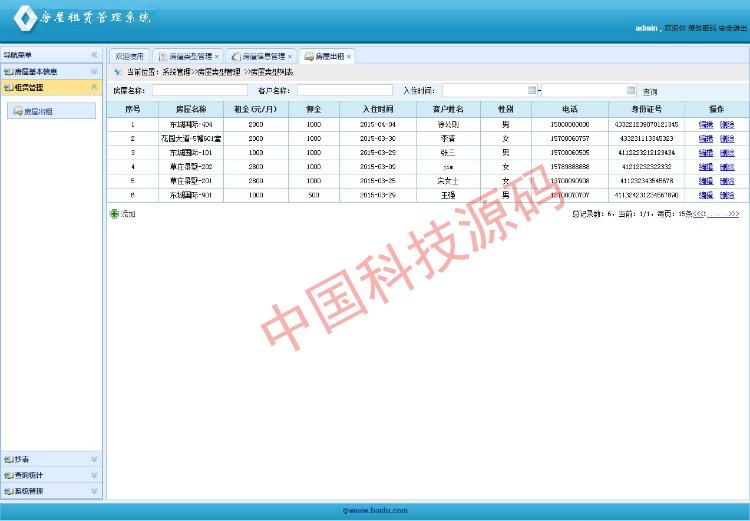Collapse the 租赁管理 accordion chevron
Viewport: 750px width, 521px height.
(x=94, y=87)
